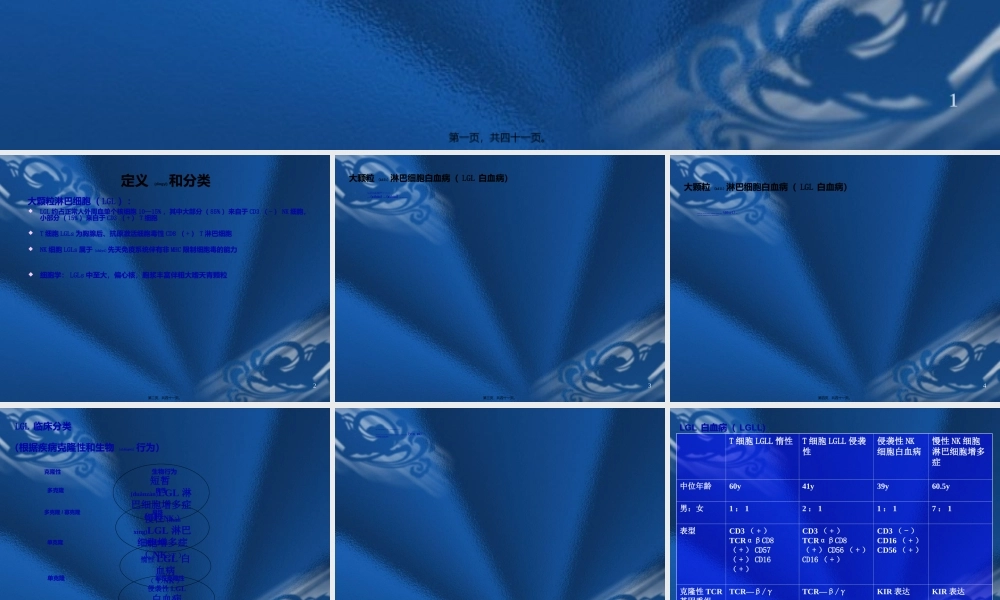Select the '41y' table cell

coord(808,486)
